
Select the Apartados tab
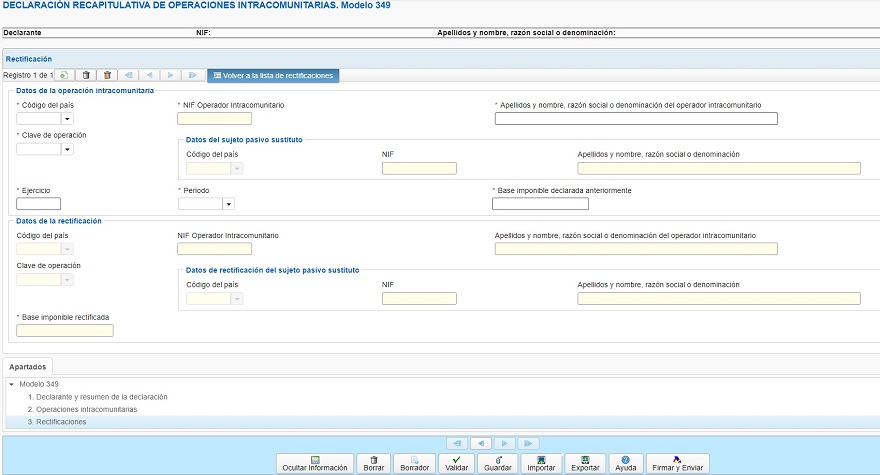28,367
